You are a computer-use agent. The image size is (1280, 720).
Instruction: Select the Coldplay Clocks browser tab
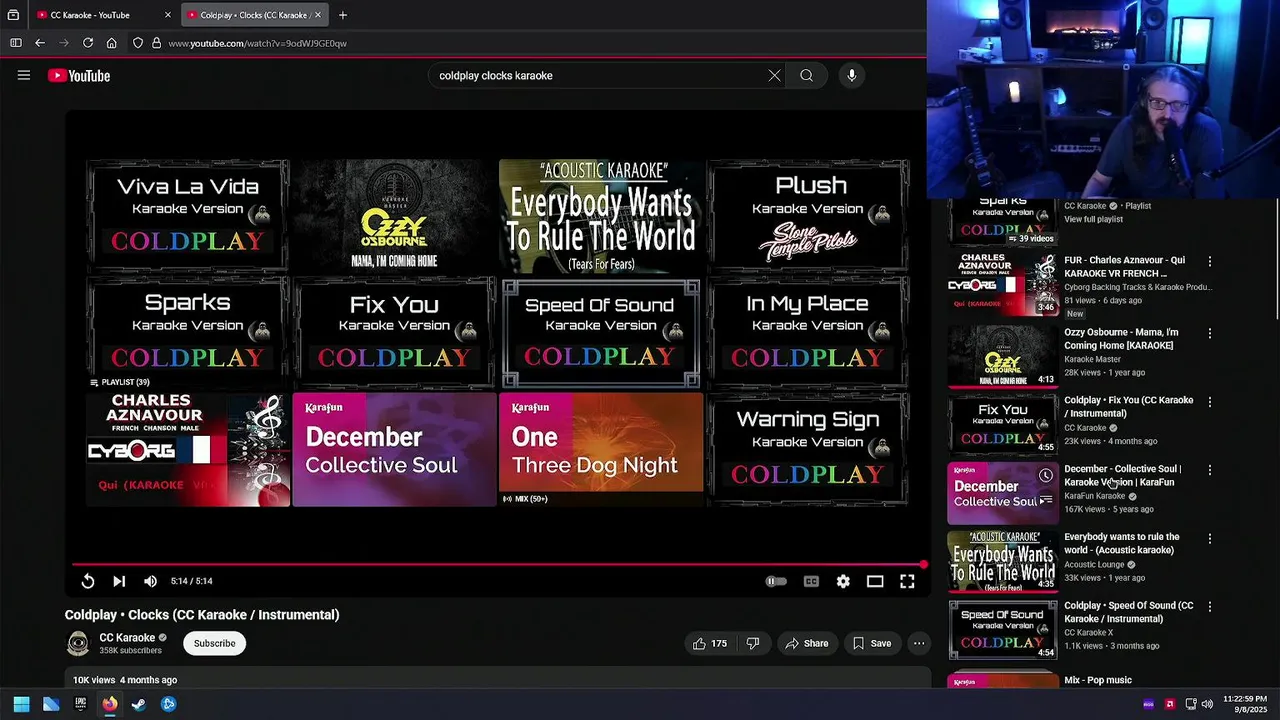[253, 15]
